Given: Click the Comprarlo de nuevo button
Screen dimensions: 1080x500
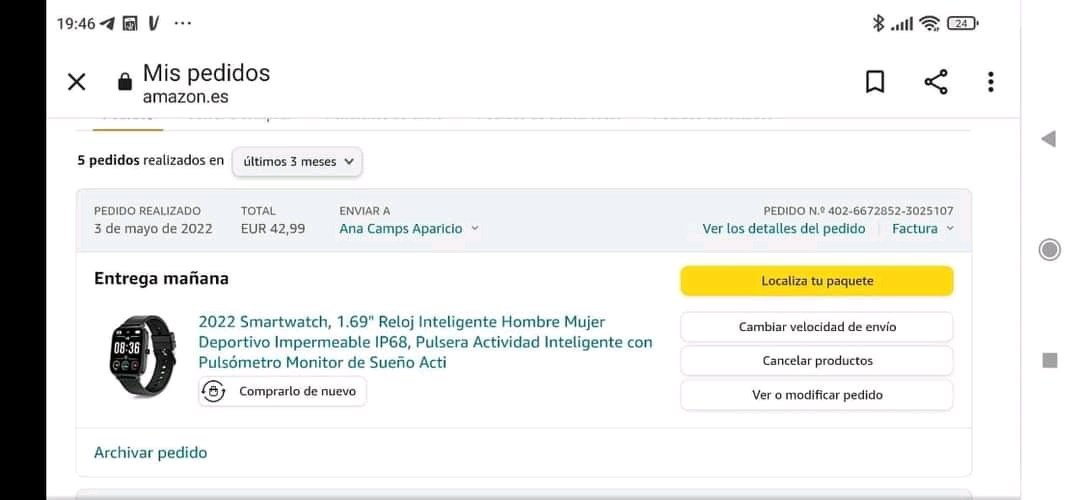Looking at the screenshot, I should [283, 392].
